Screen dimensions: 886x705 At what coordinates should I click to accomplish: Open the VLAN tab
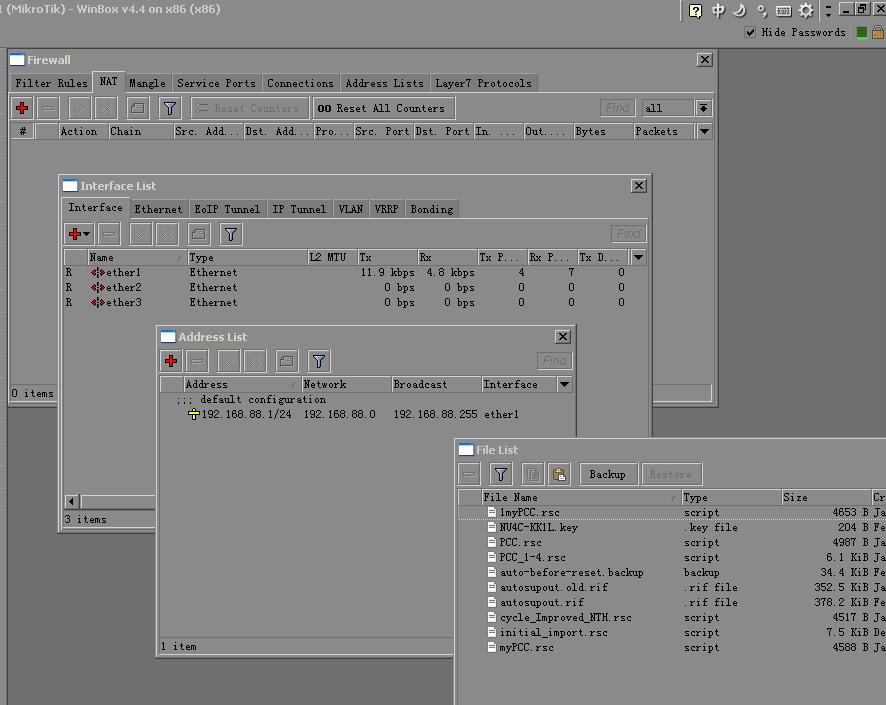point(350,209)
